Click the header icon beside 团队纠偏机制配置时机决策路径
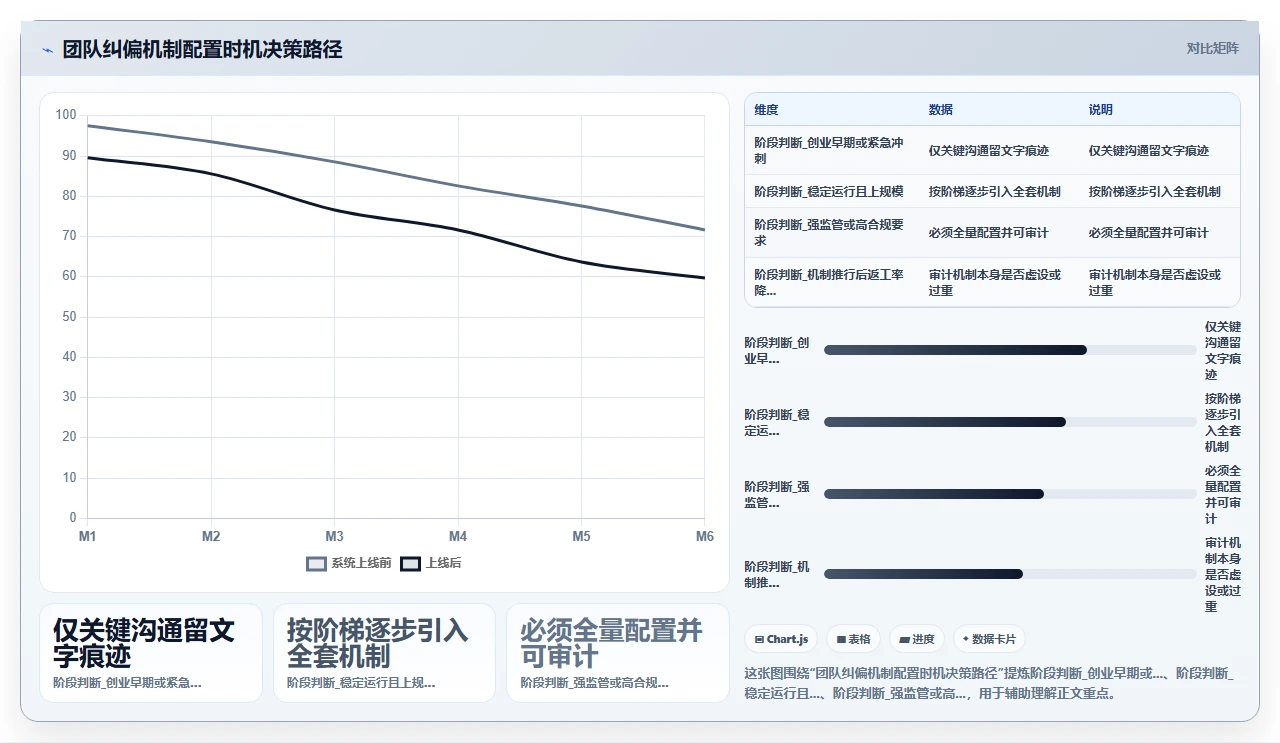The image size is (1280, 743). (47, 50)
